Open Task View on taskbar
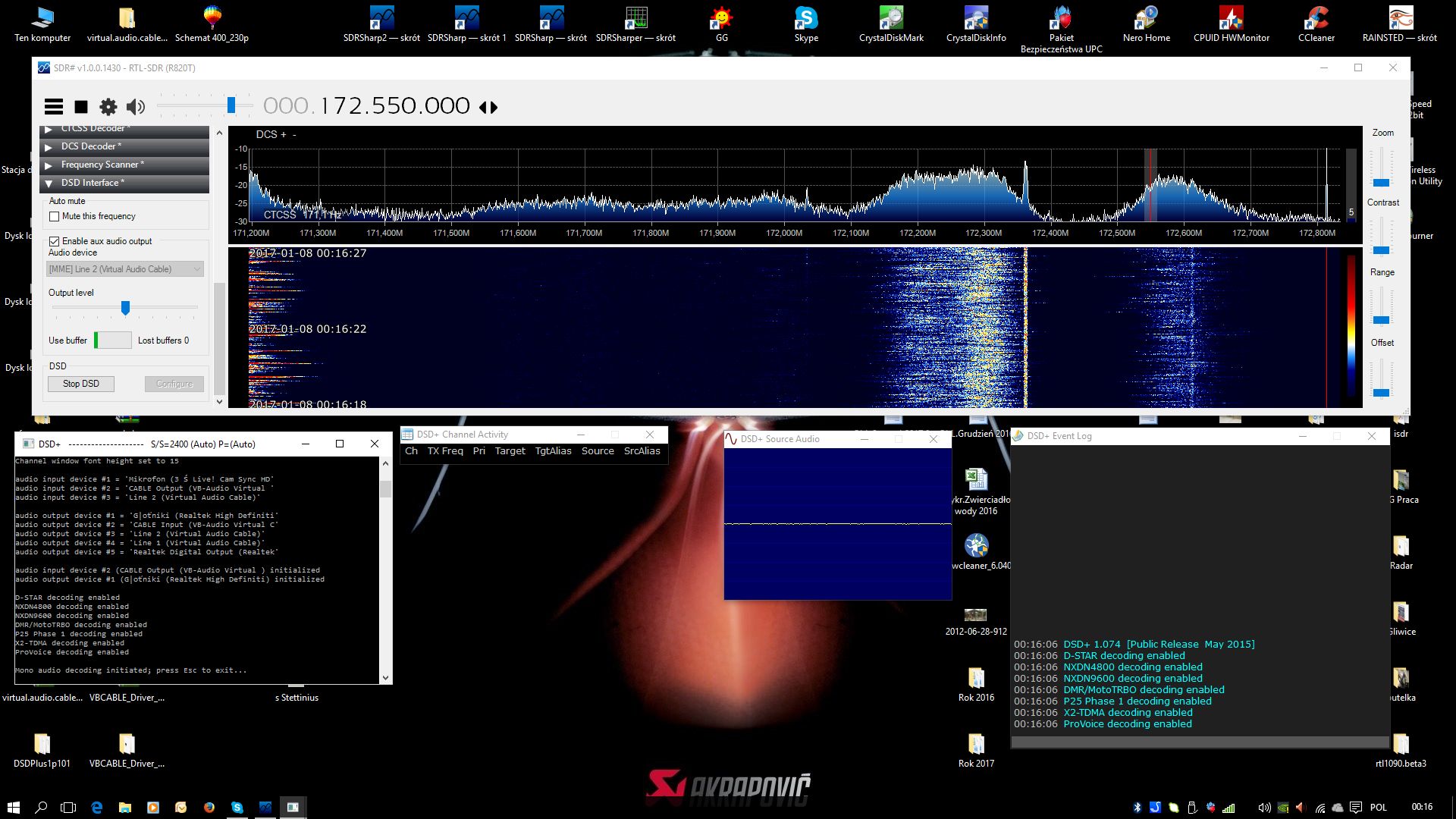This screenshot has height=819, width=1456. 68,807
